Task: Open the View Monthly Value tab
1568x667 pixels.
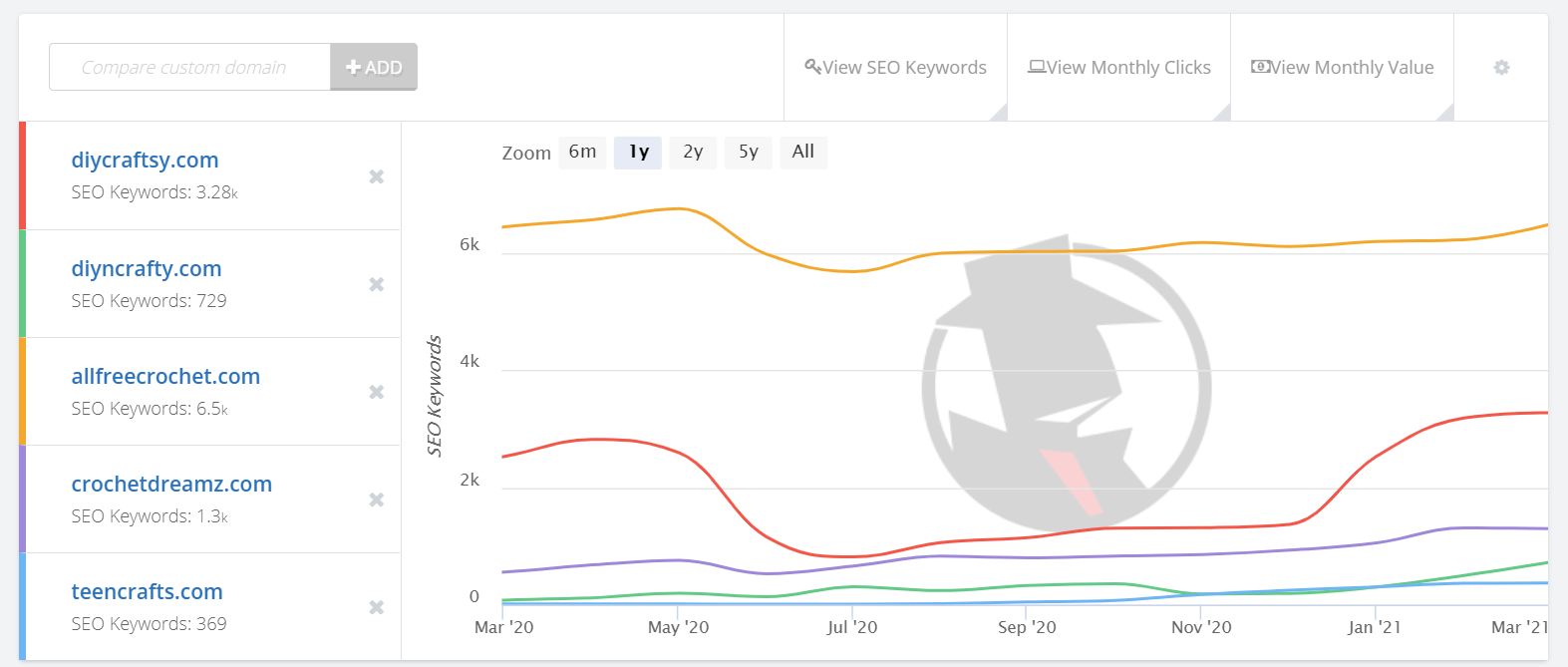Action: (1343, 67)
